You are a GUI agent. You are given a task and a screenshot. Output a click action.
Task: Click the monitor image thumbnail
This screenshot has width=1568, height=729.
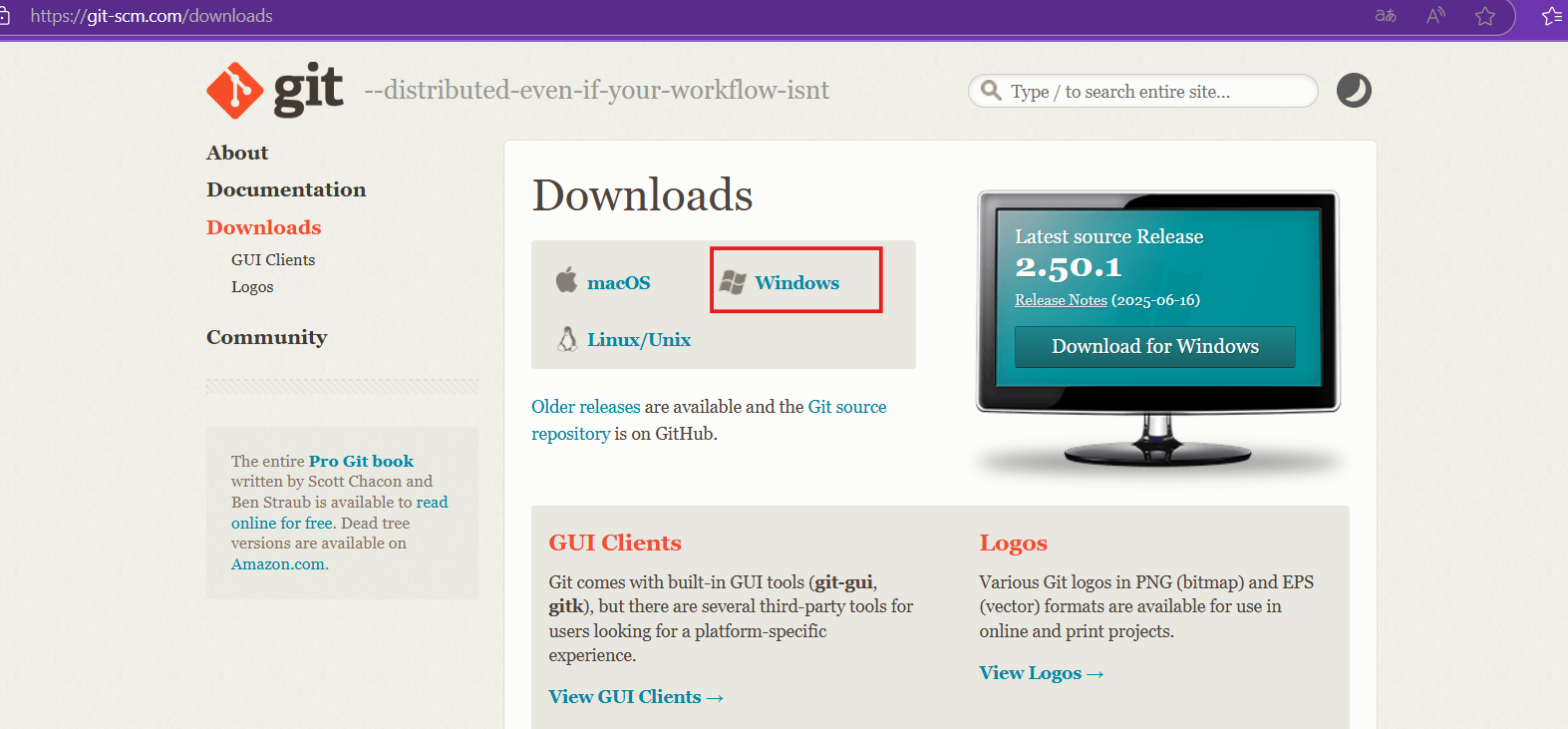pyautogui.click(x=1157, y=330)
